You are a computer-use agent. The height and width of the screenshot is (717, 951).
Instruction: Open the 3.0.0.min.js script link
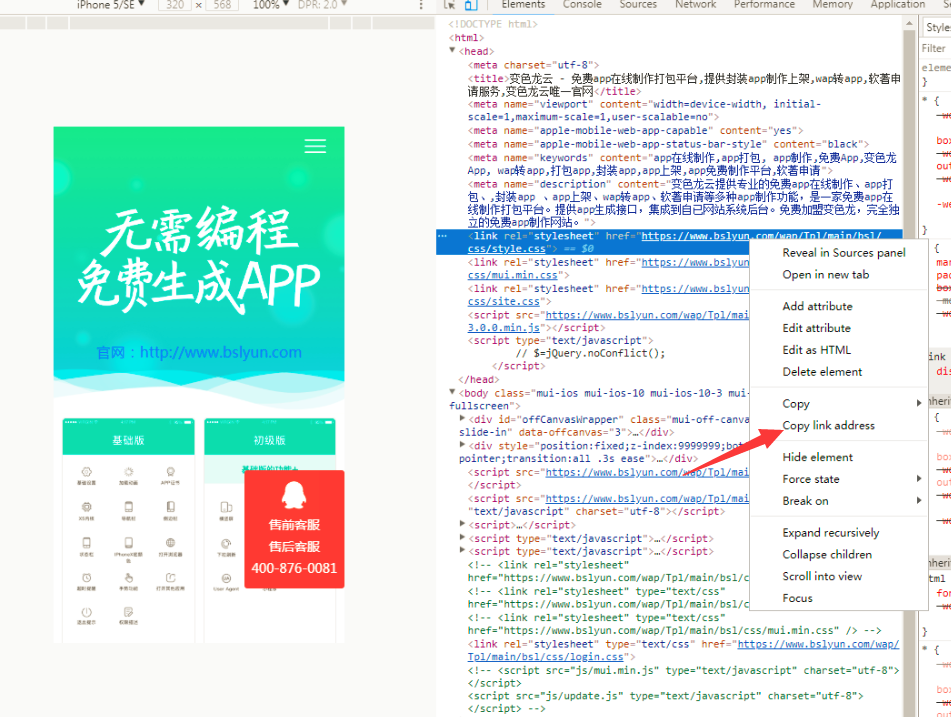[503, 327]
